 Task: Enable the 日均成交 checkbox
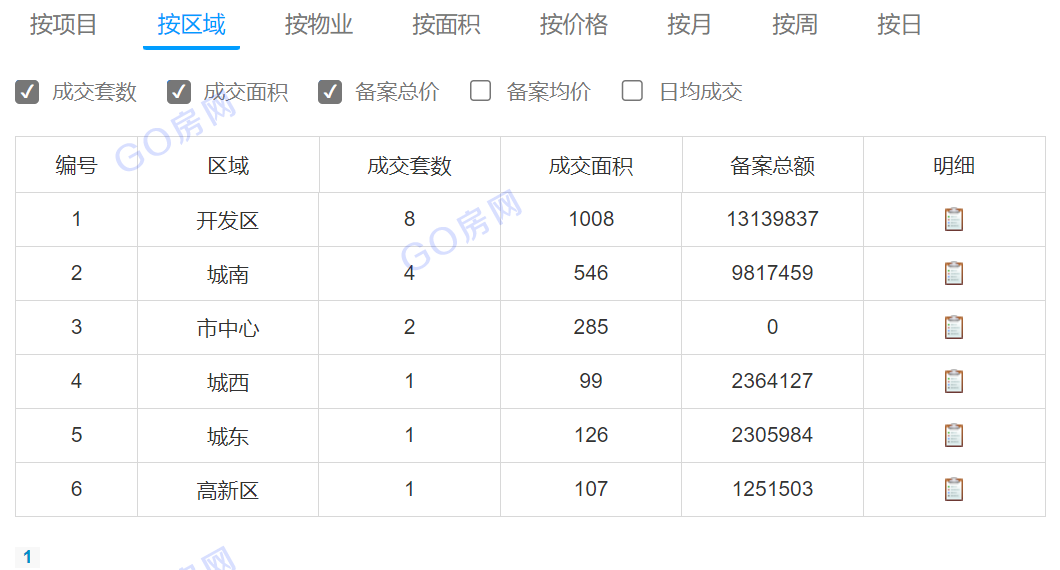coord(632,92)
